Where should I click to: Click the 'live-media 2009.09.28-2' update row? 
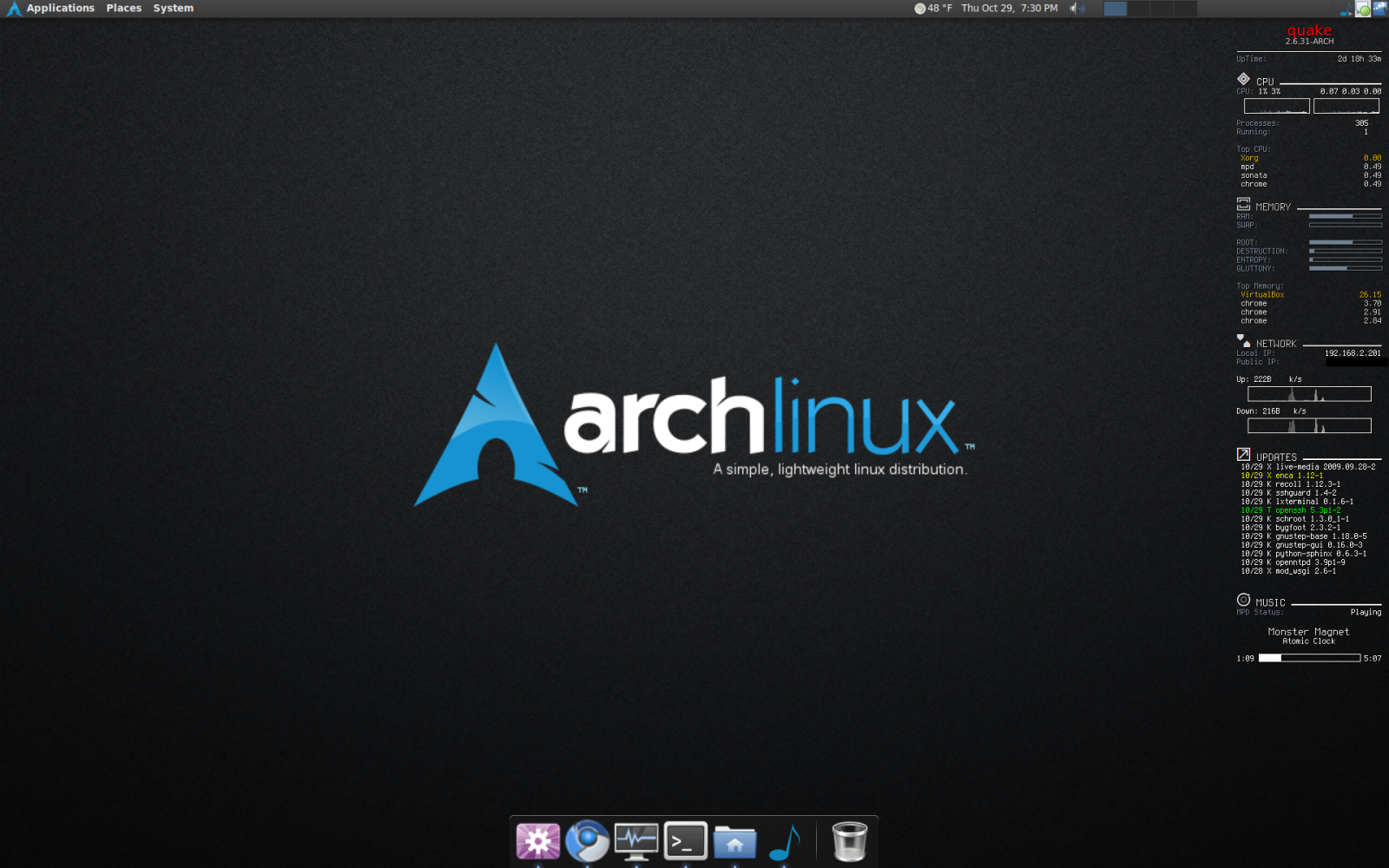[1307, 467]
